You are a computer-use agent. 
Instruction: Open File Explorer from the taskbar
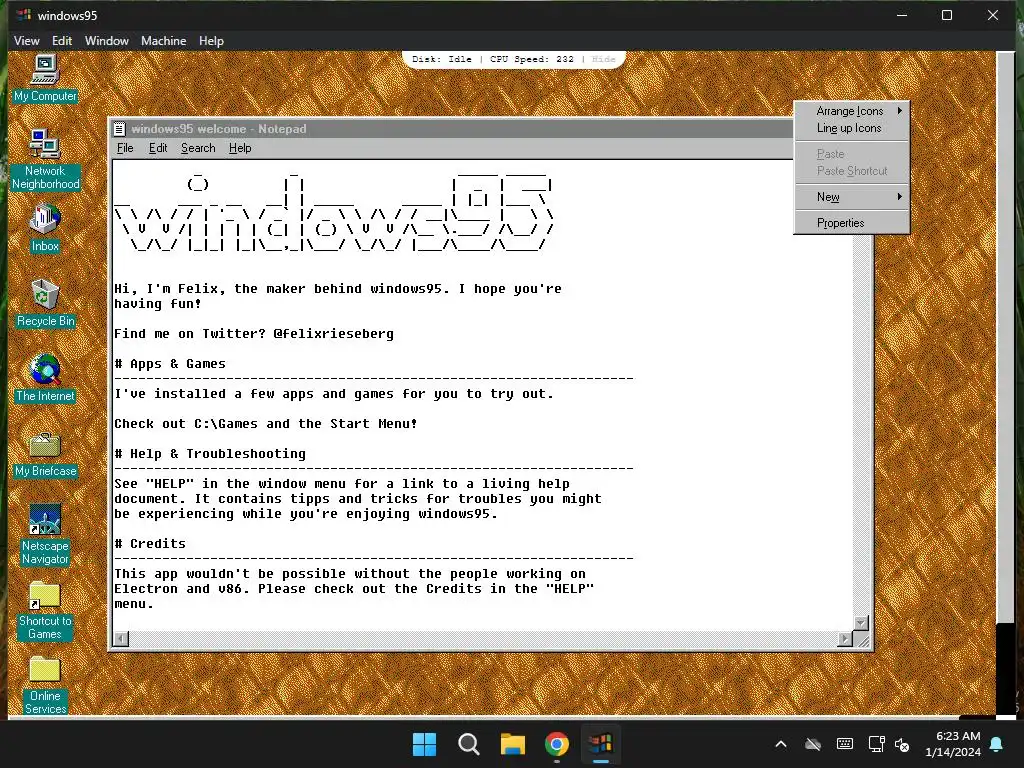click(x=513, y=744)
